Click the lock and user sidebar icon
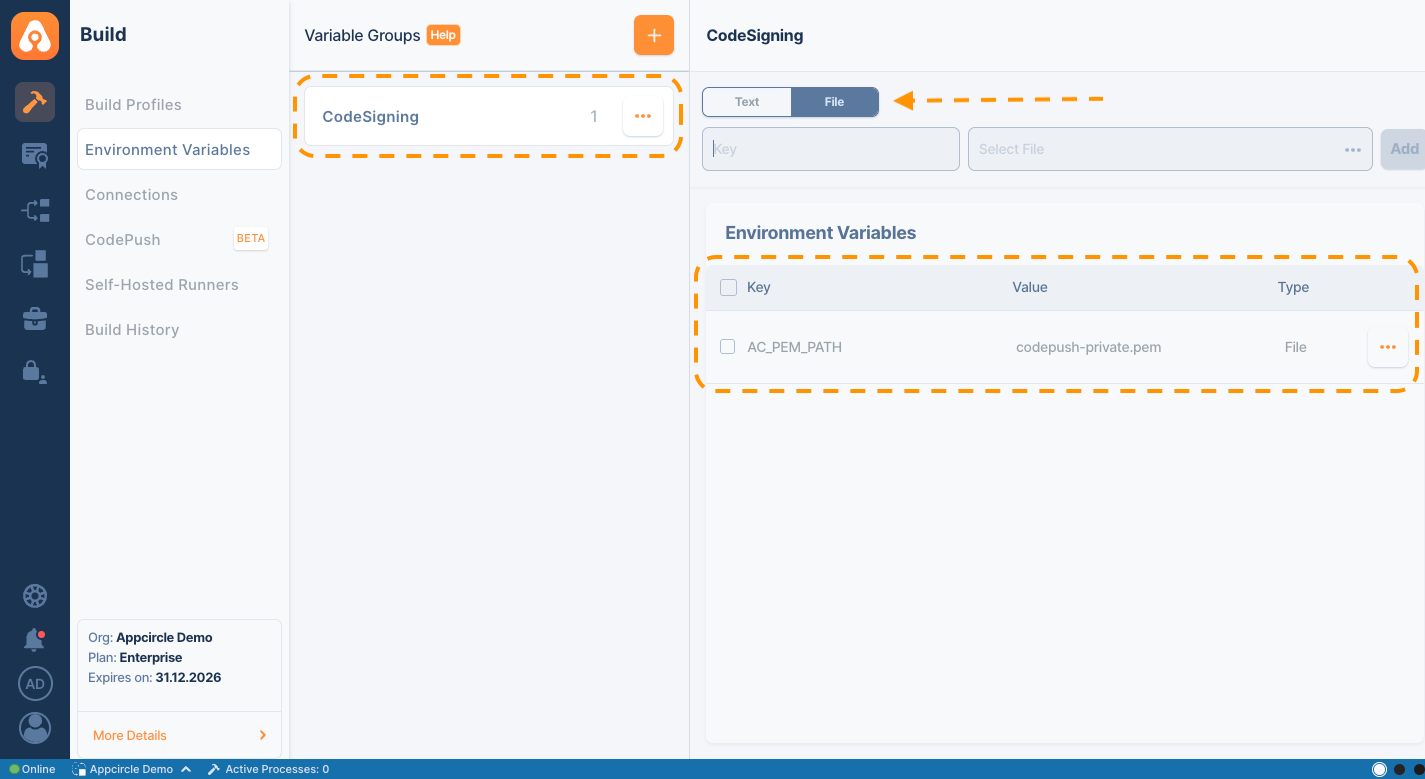Screen dimensions: 1425x779 click(x=35, y=372)
